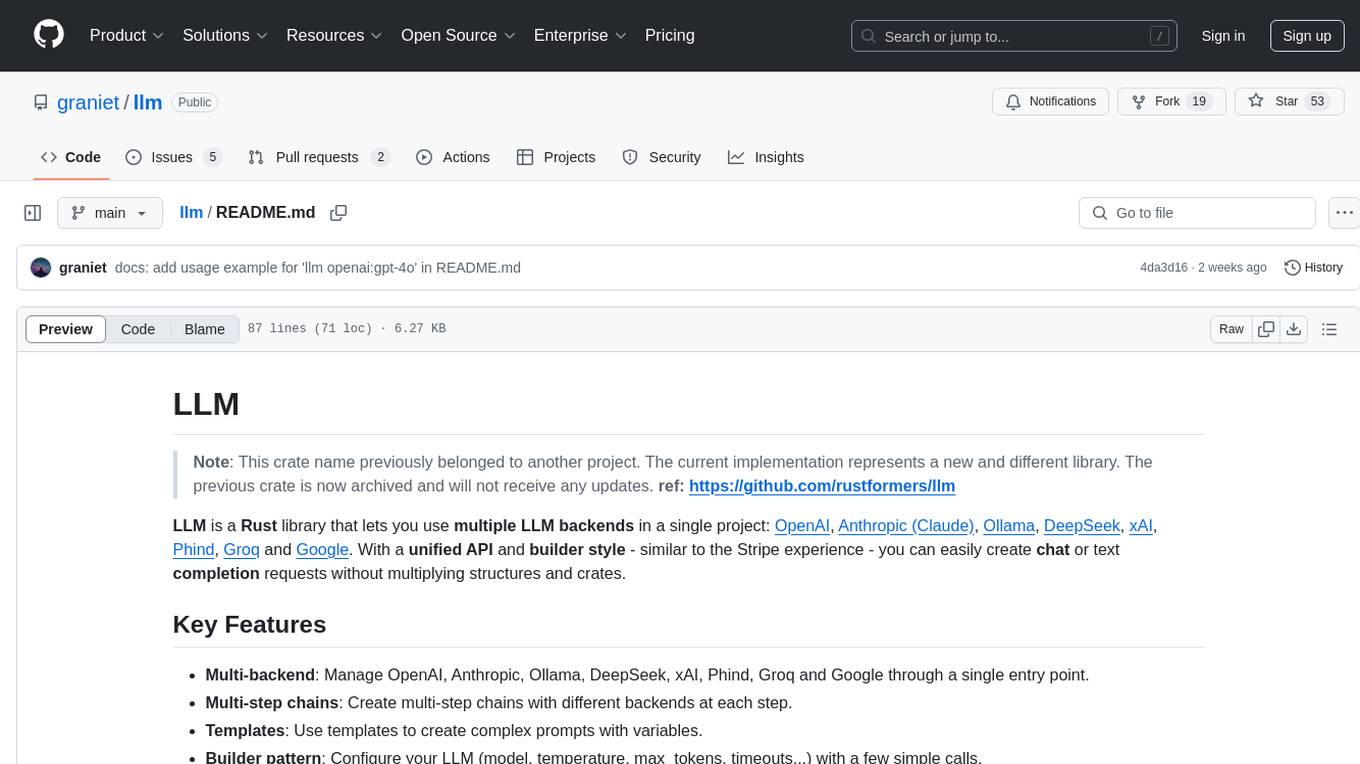Viewport: 1360px width, 764px height.
Task: Switch to the Actions tab
Action: (x=453, y=157)
